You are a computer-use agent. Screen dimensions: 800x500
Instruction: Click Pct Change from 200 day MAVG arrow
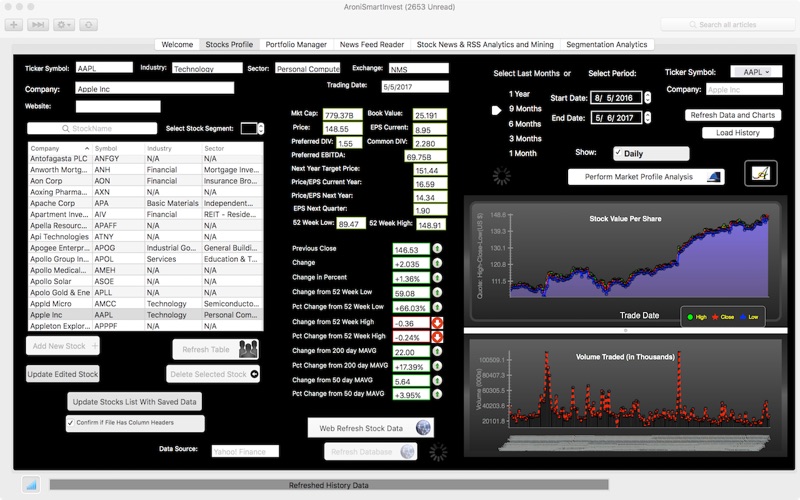(437, 366)
